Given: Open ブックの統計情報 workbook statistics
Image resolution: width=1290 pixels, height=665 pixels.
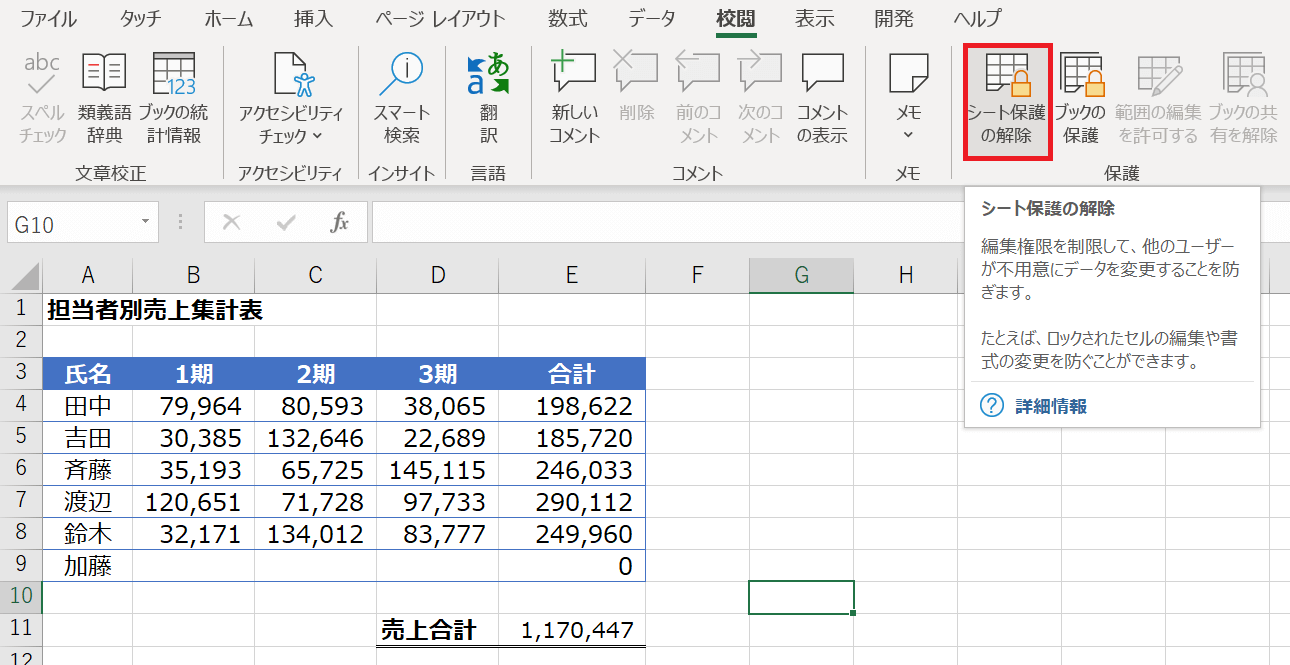Looking at the screenshot, I should (173, 98).
